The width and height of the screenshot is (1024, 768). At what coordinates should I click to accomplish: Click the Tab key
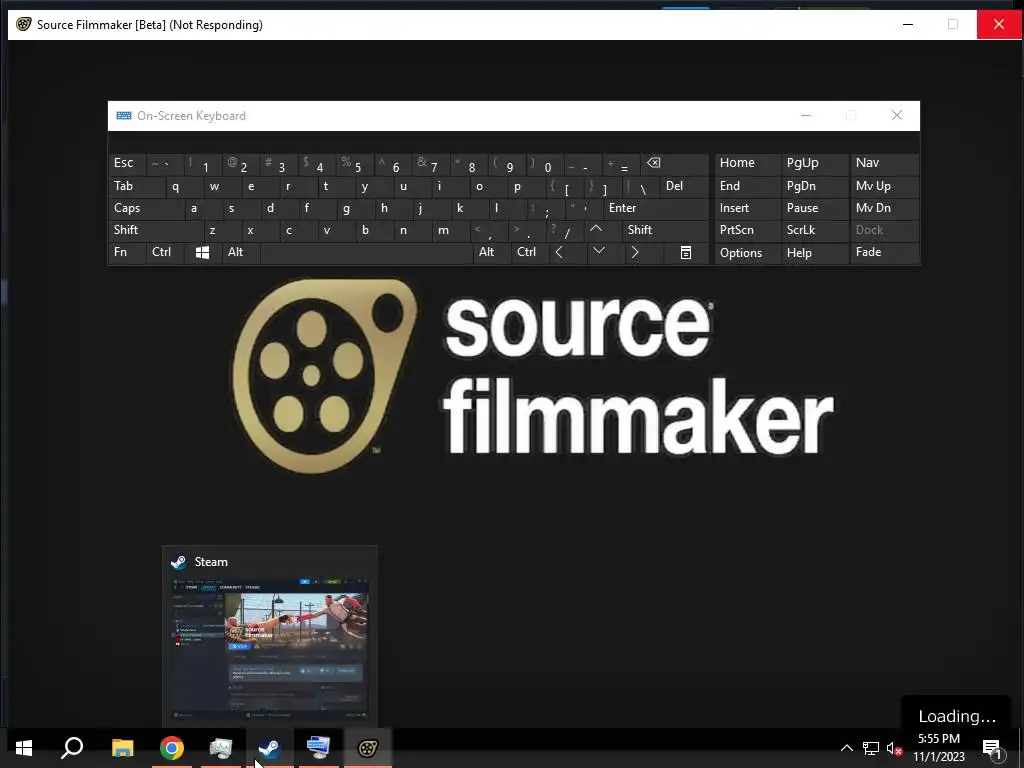click(136, 187)
